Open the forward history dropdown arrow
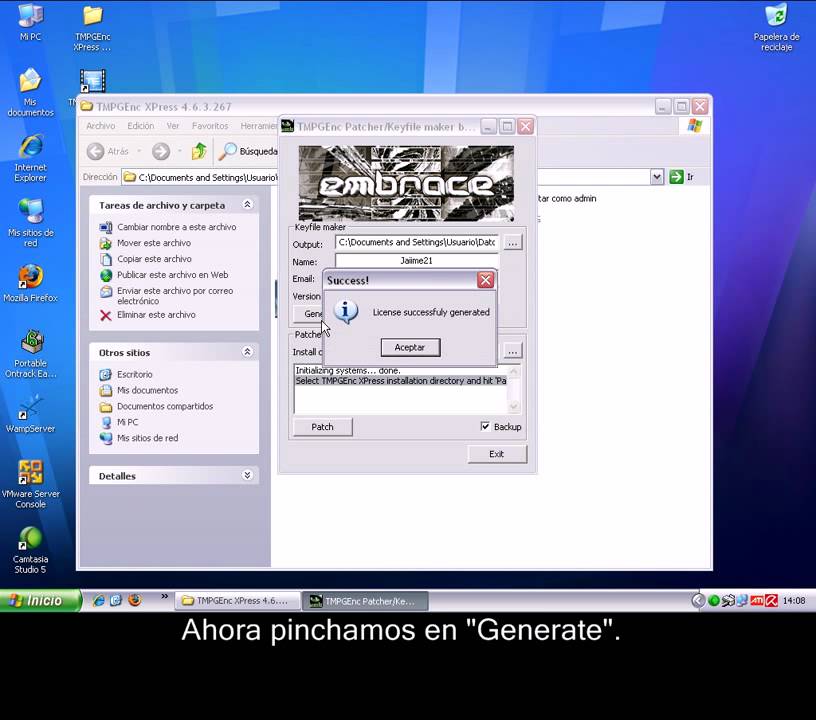Image resolution: width=816 pixels, height=720 pixels. coord(180,151)
